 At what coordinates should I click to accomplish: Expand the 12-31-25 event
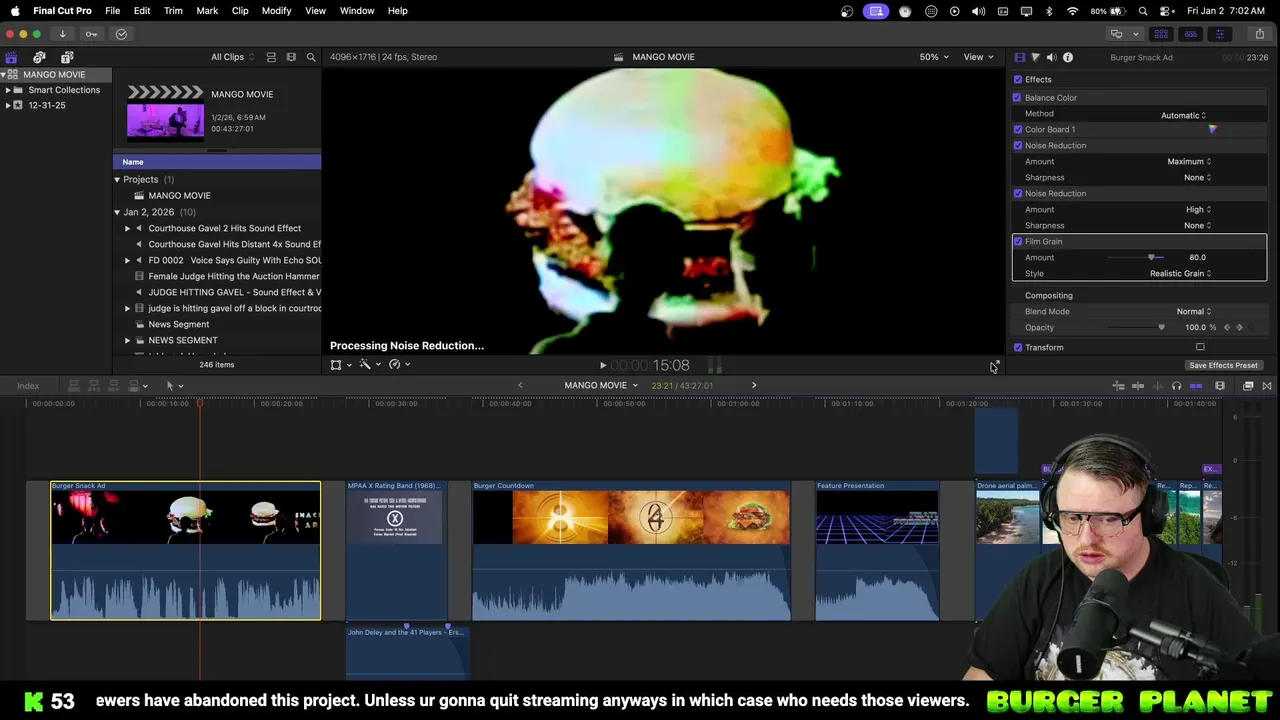point(8,105)
